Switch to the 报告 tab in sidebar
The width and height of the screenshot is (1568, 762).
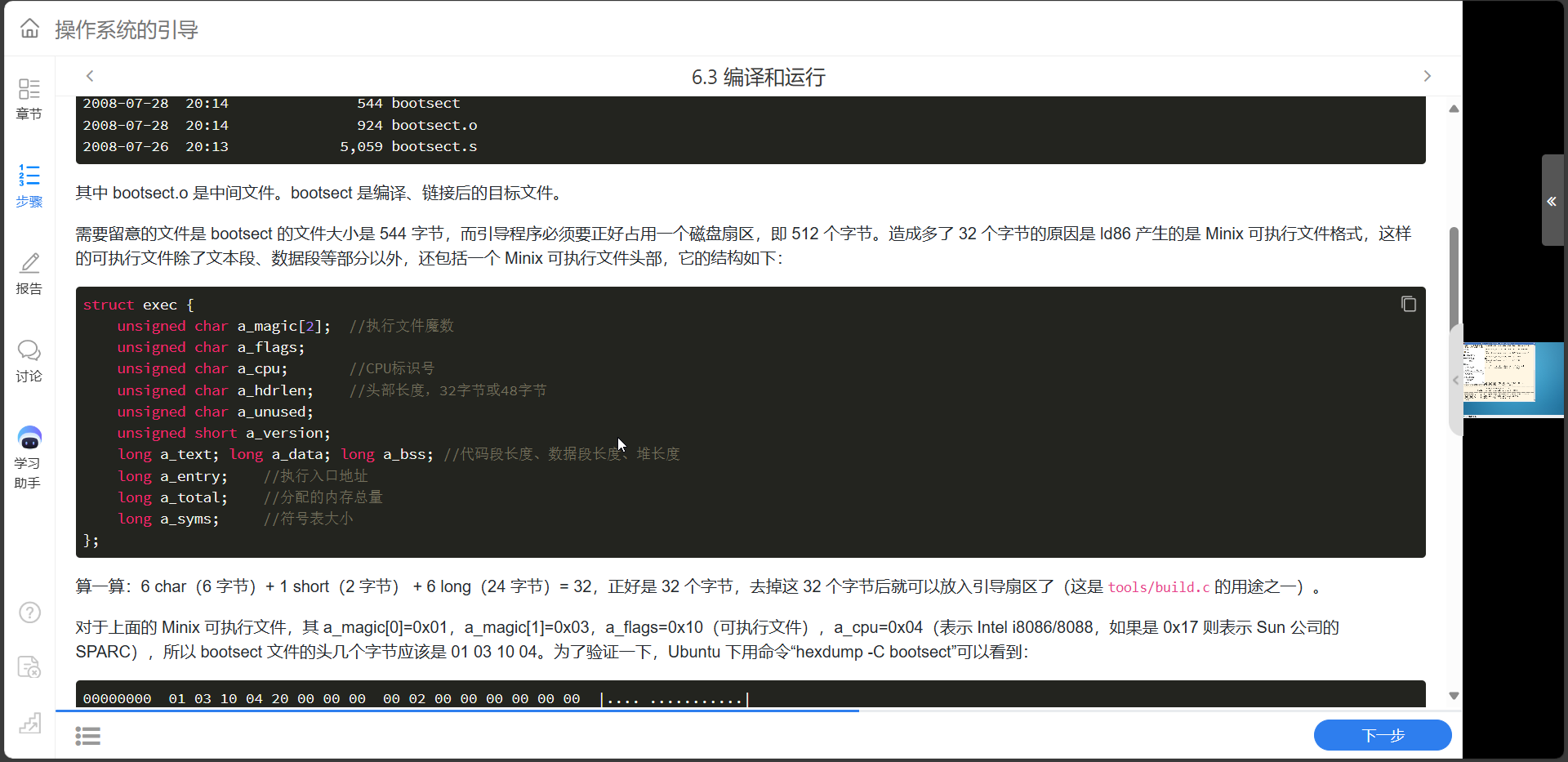29,274
